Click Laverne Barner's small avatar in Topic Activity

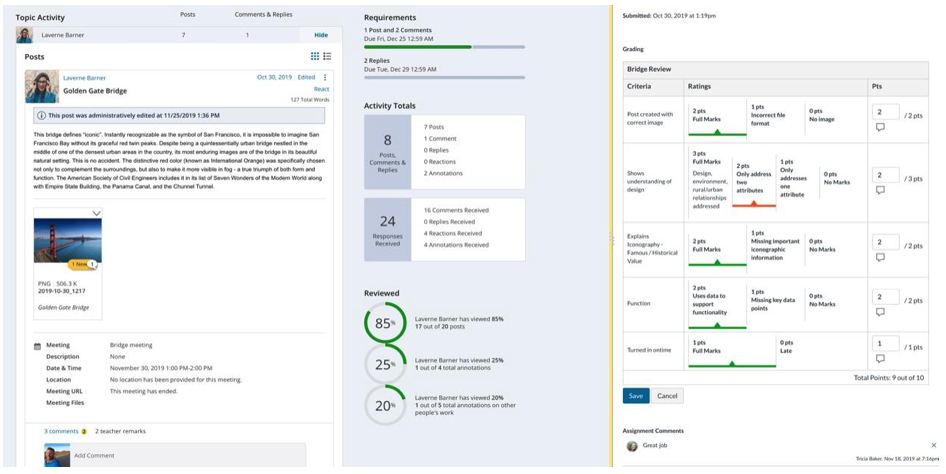24,35
